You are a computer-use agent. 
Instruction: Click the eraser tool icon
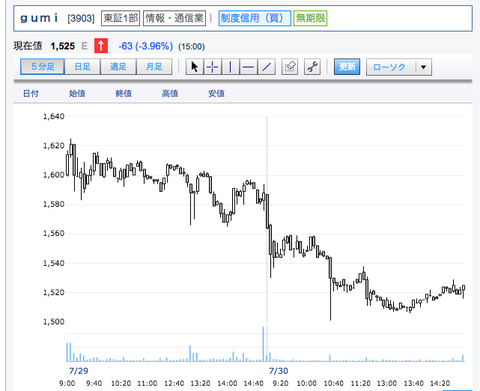click(290, 67)
